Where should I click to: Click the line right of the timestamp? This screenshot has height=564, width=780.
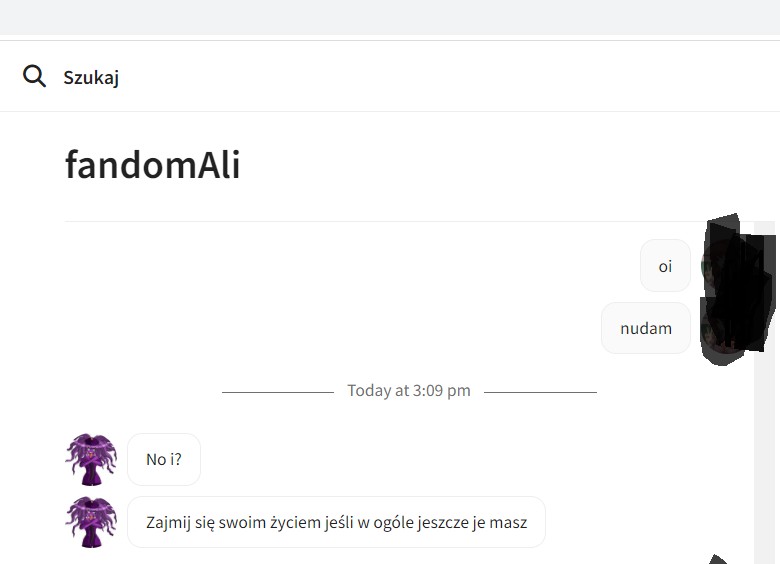pyautogui.click(x=540, y=392)
